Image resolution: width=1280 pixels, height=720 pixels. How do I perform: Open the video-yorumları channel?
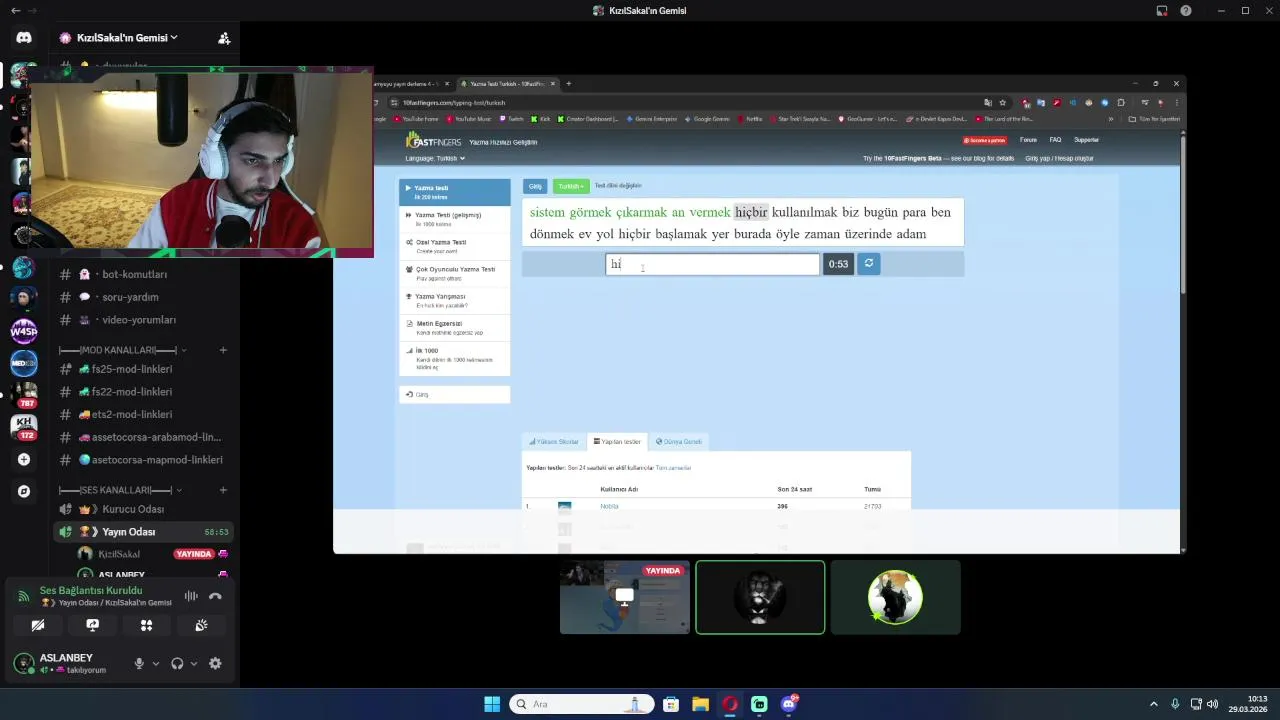point(139,320)
